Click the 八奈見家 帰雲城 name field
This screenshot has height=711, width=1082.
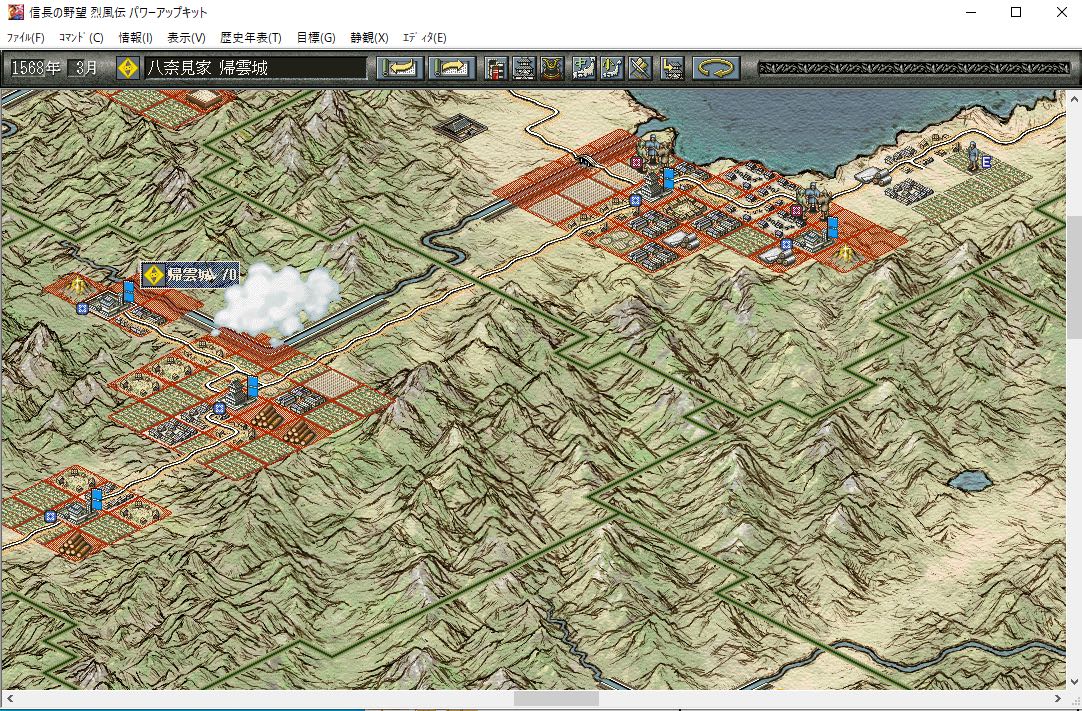[x=255, y=68]
